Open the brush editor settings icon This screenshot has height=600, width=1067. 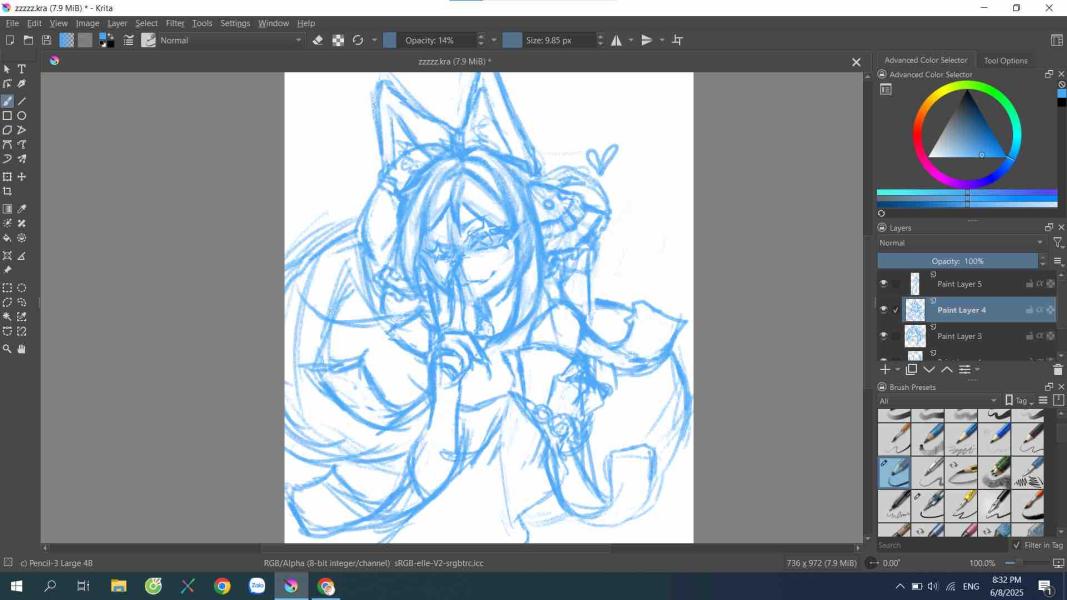tap(129, 40)
